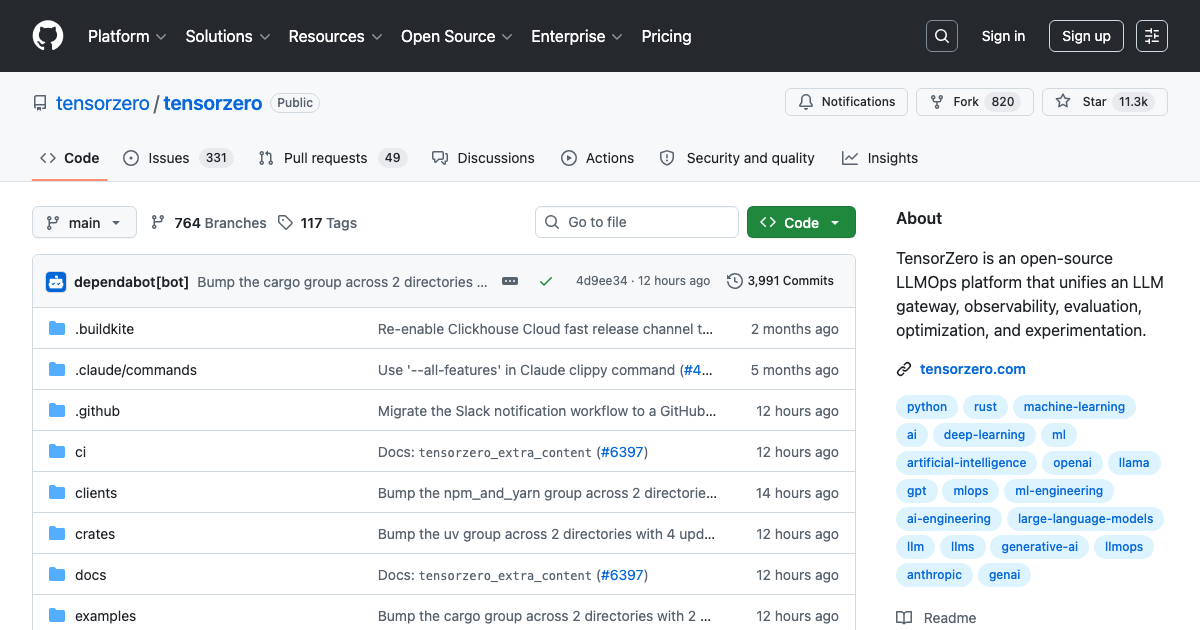The height and width of the screenshot is (630, 1200).
Task: Click the ellipsis commit message expander
Action: (x=510, y=282)
